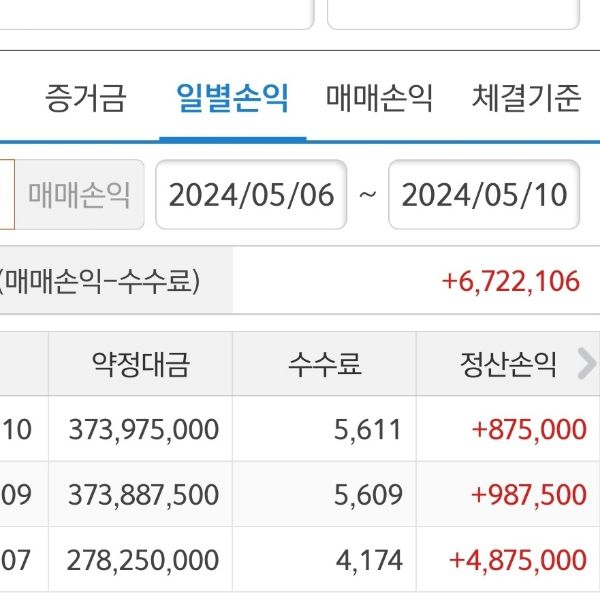Click the +4,875,000 settlement profit cell

tap(518, 559)
